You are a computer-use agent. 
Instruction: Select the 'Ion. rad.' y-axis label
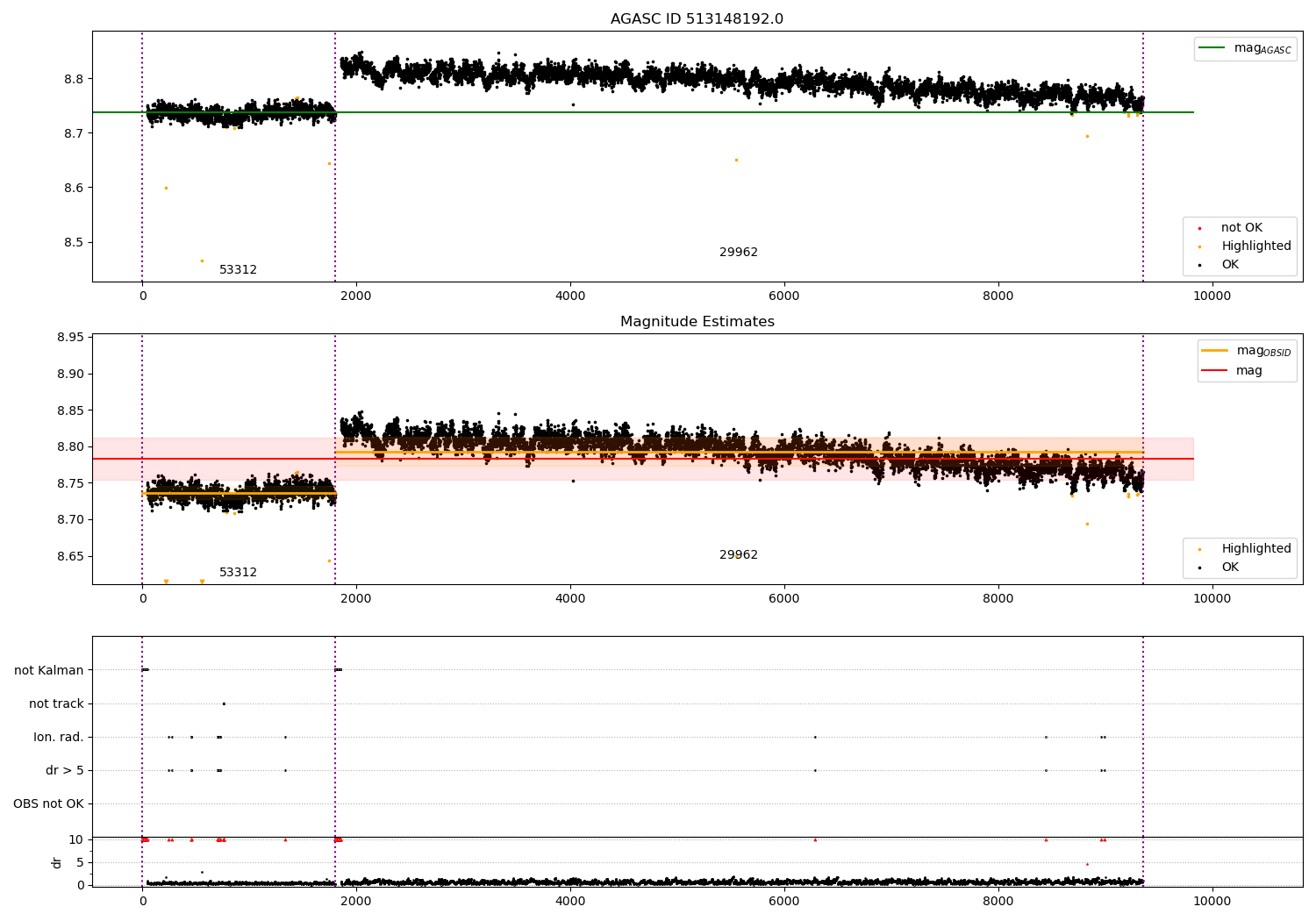59,738
